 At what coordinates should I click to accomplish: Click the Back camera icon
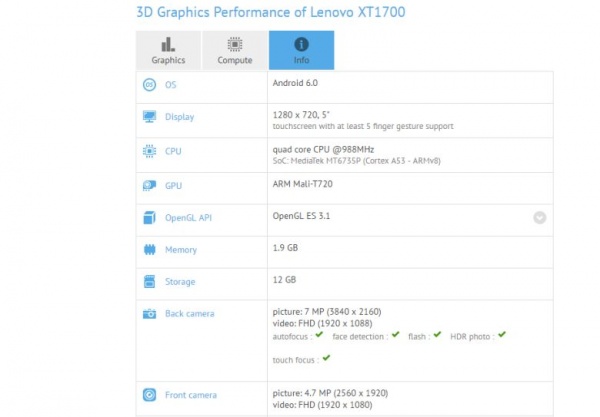point(148,314)
